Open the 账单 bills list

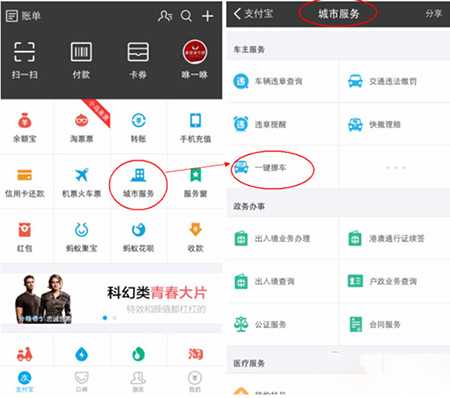[23, 16]
